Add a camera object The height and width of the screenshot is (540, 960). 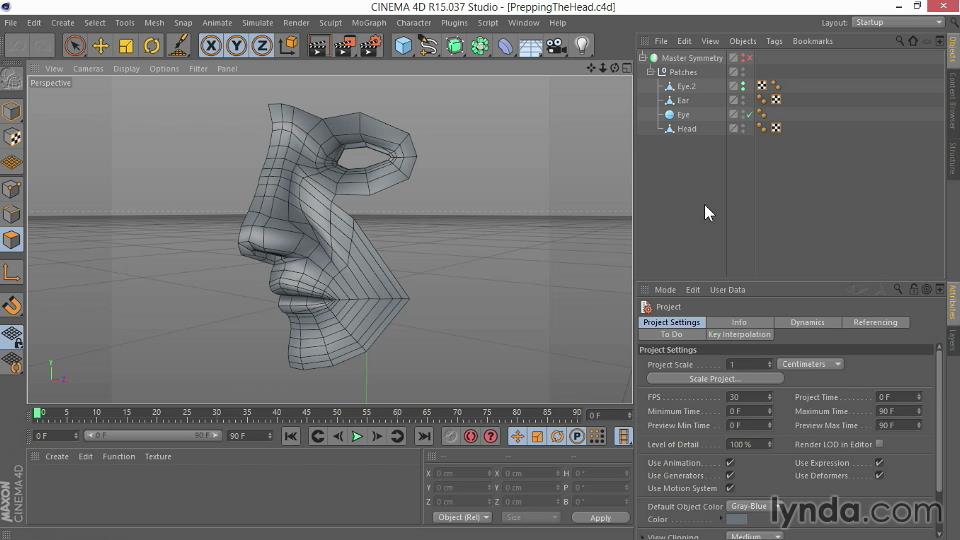pyautogui.click(x=556, y=46)
